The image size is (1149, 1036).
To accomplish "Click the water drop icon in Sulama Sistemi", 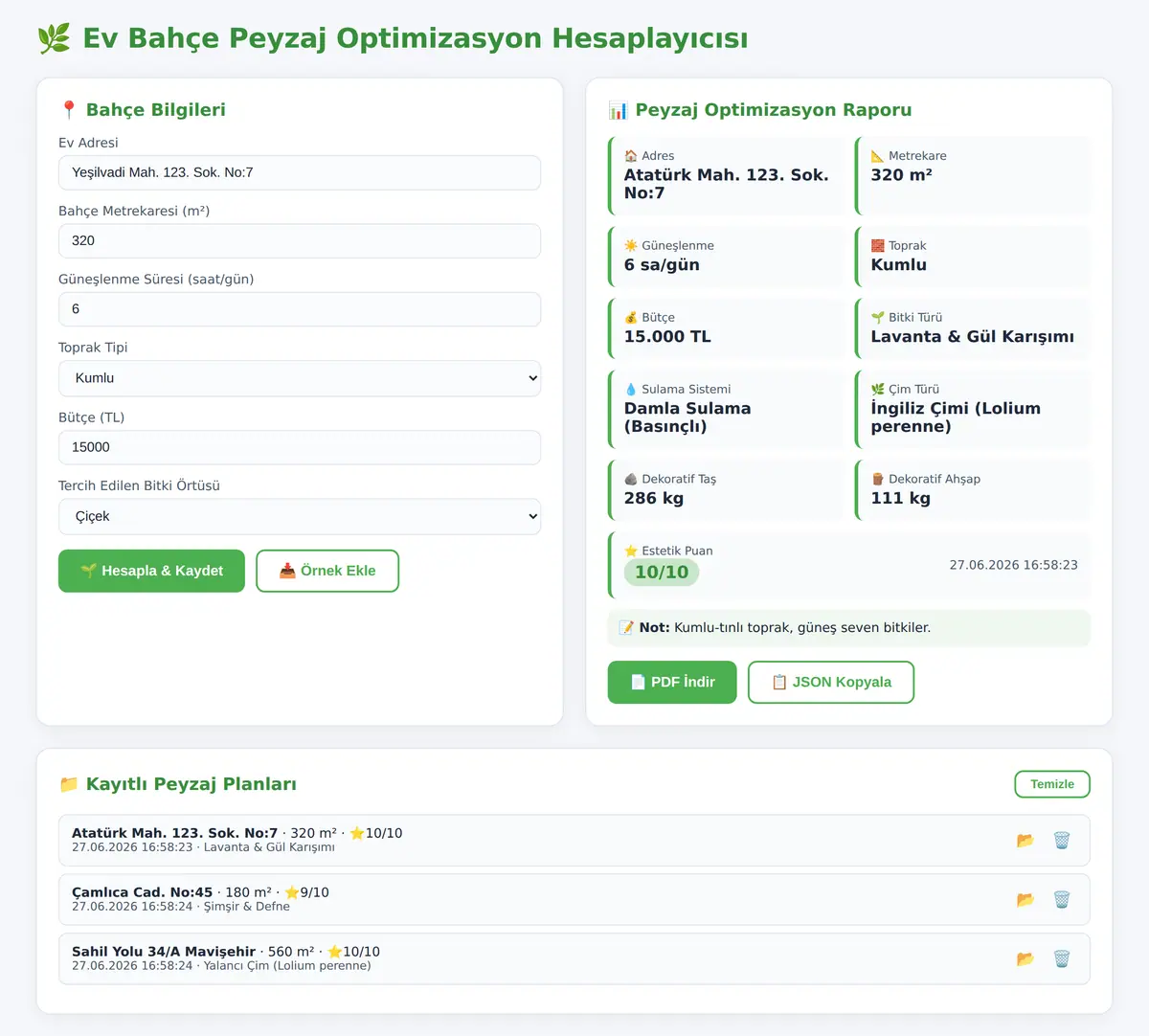I will (631, 390).
